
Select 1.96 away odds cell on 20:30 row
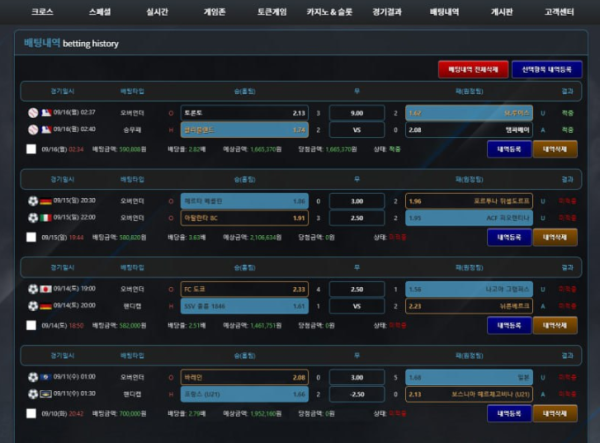tap(469, 201)
